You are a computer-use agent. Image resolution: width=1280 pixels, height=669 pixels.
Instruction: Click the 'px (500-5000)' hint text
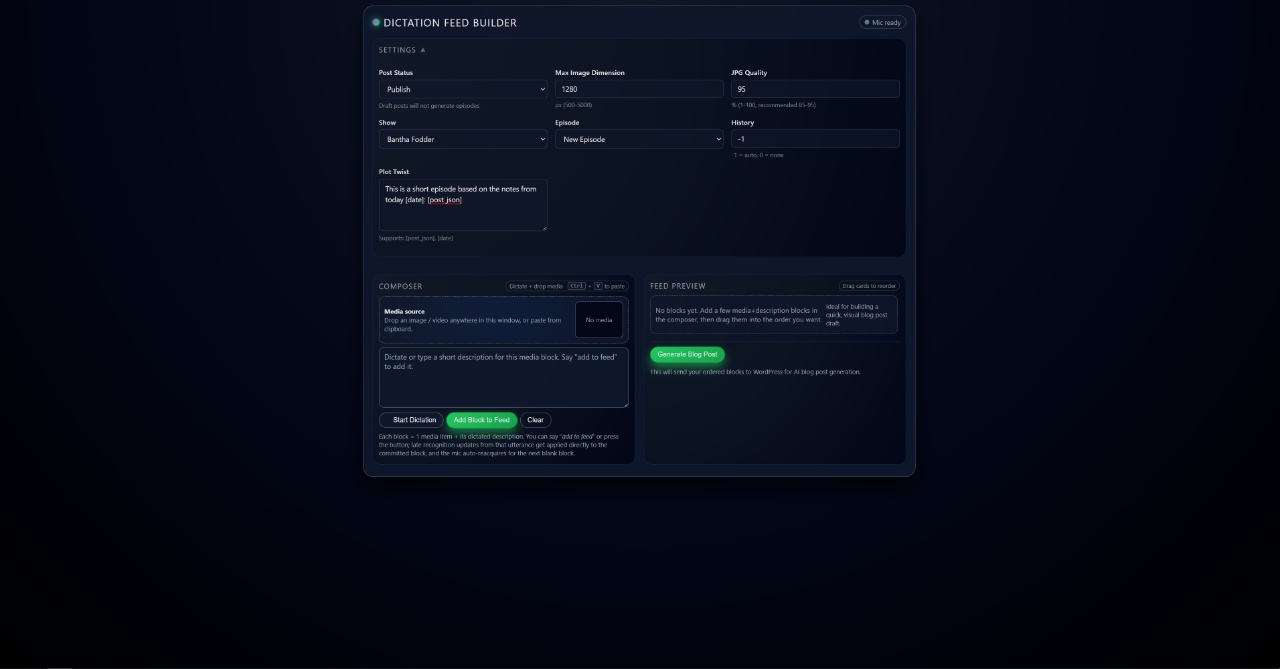[574, 105]
